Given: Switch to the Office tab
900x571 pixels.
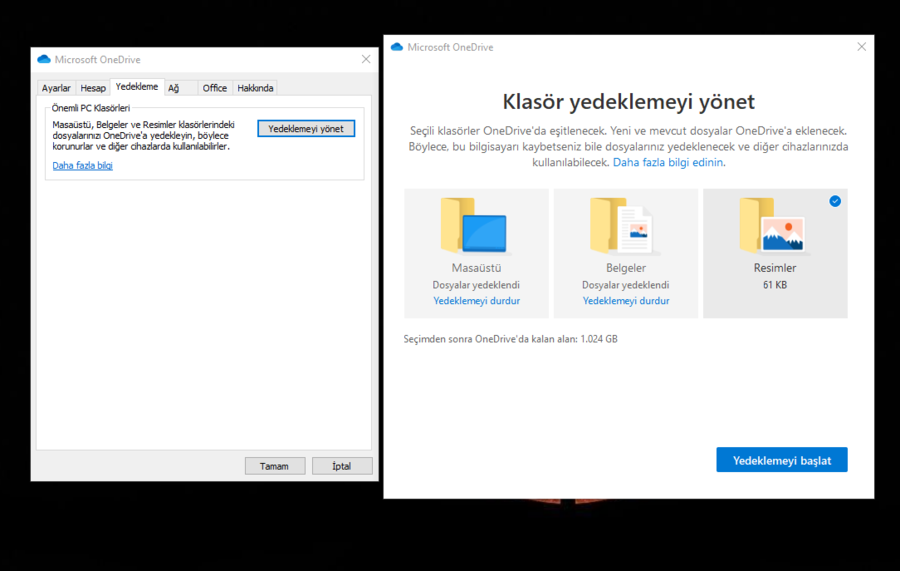Looking at the screenshot, I should pyautogui.click(x=215, y=88).
